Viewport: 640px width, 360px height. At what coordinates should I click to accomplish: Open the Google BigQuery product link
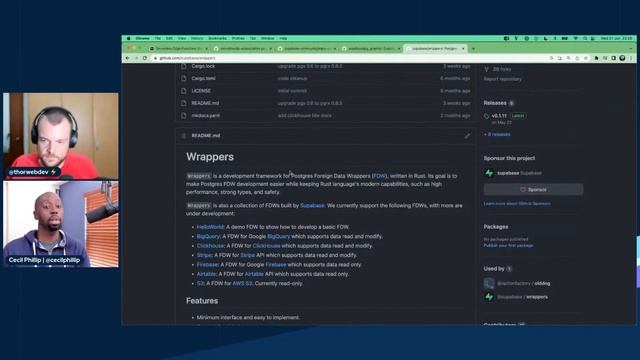(x=278, y=236)
